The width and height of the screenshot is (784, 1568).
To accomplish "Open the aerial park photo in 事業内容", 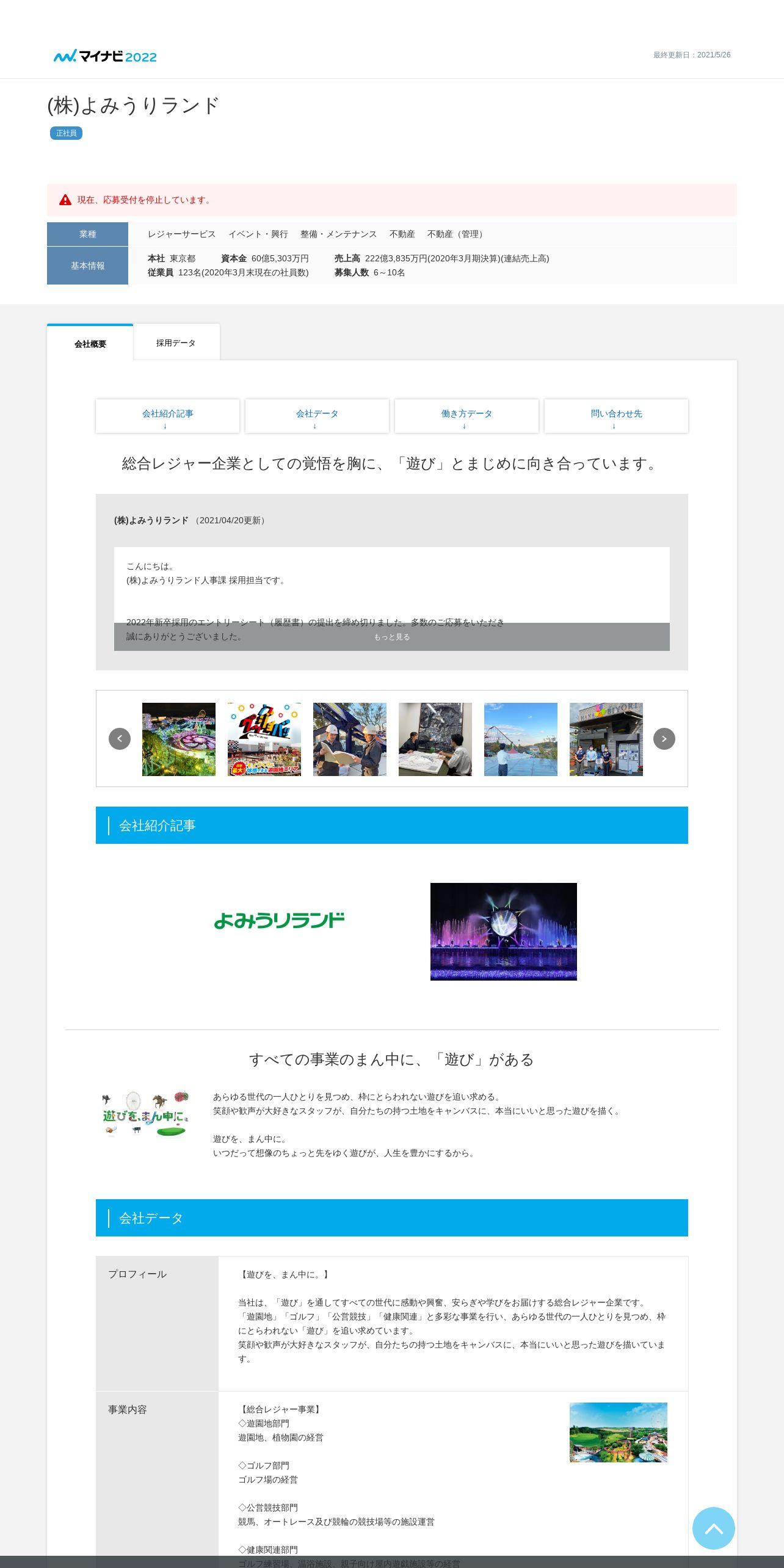I will click(619, 1432).
